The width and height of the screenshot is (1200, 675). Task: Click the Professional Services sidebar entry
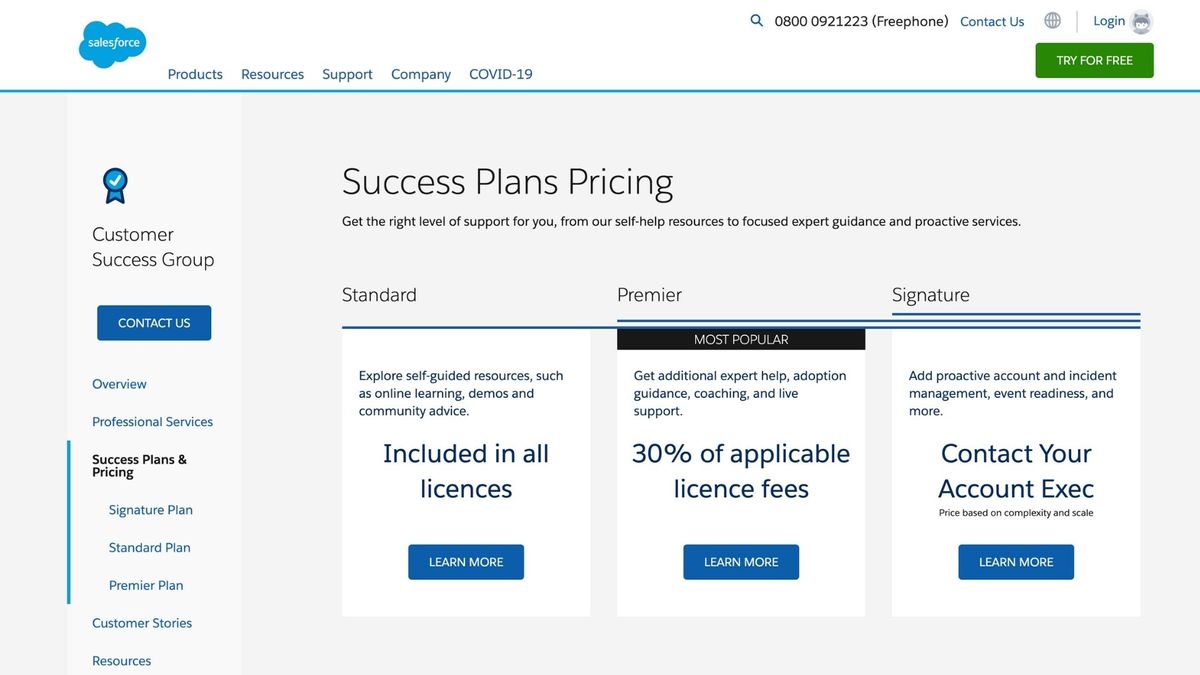coord(152,421)
